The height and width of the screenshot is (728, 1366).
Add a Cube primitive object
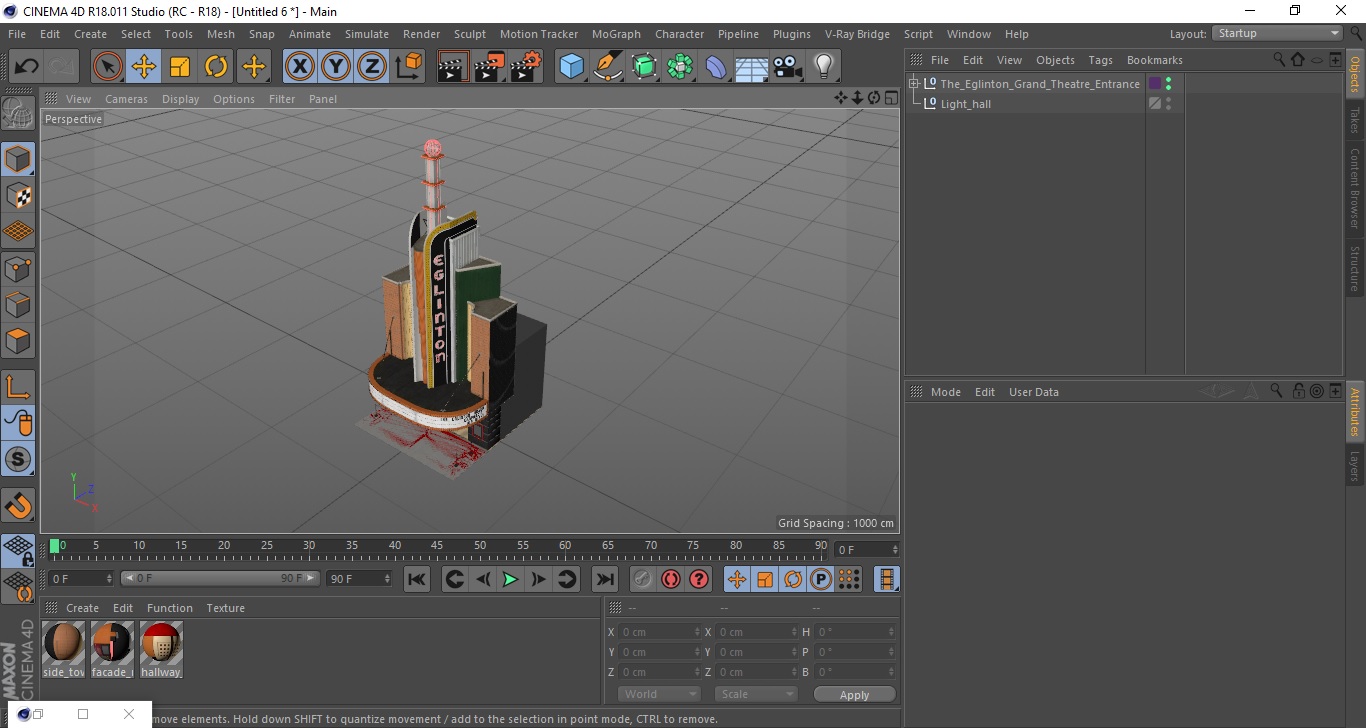click(x=572, y=67)
